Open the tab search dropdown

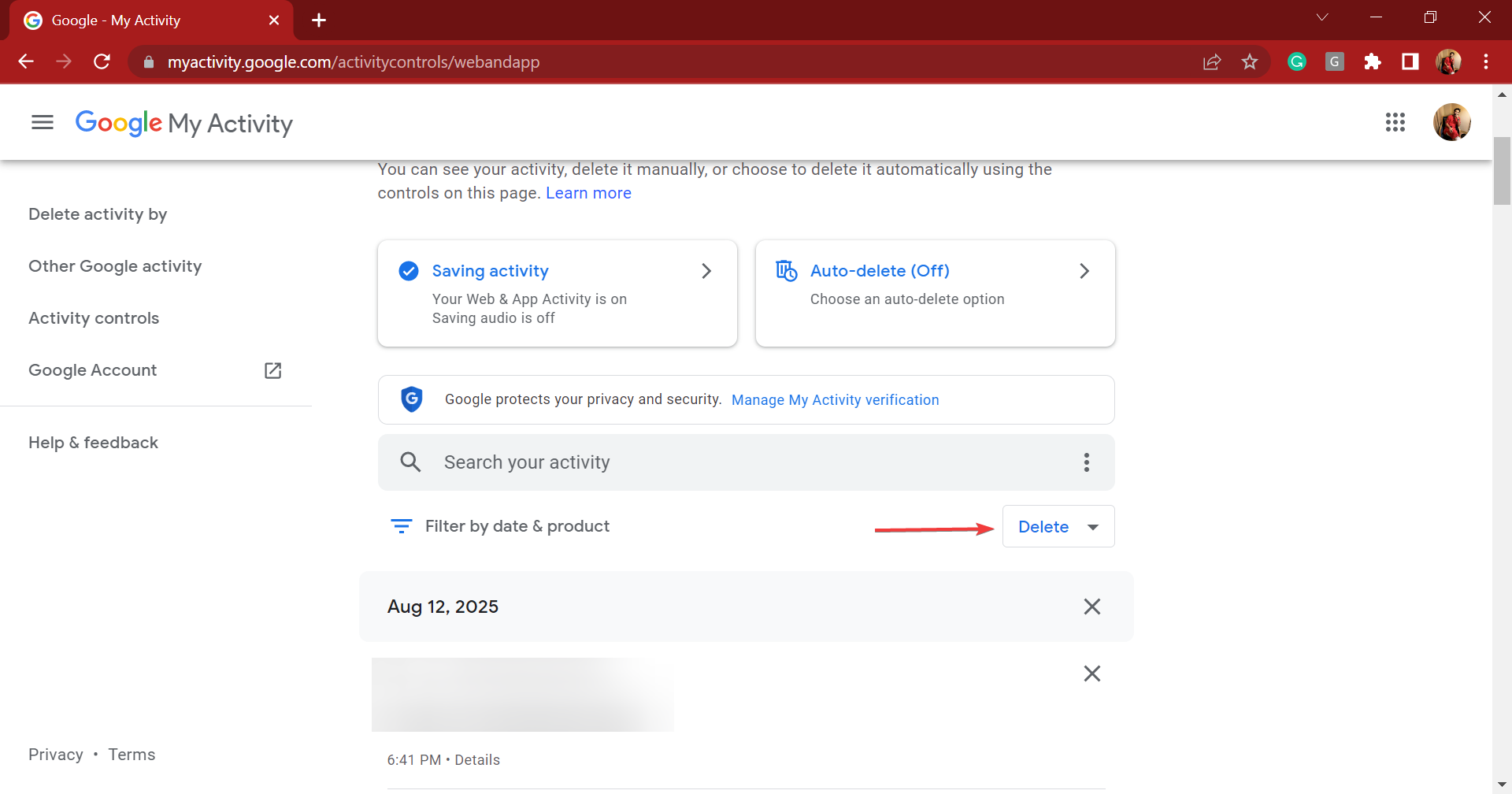tap(1322, 17)
